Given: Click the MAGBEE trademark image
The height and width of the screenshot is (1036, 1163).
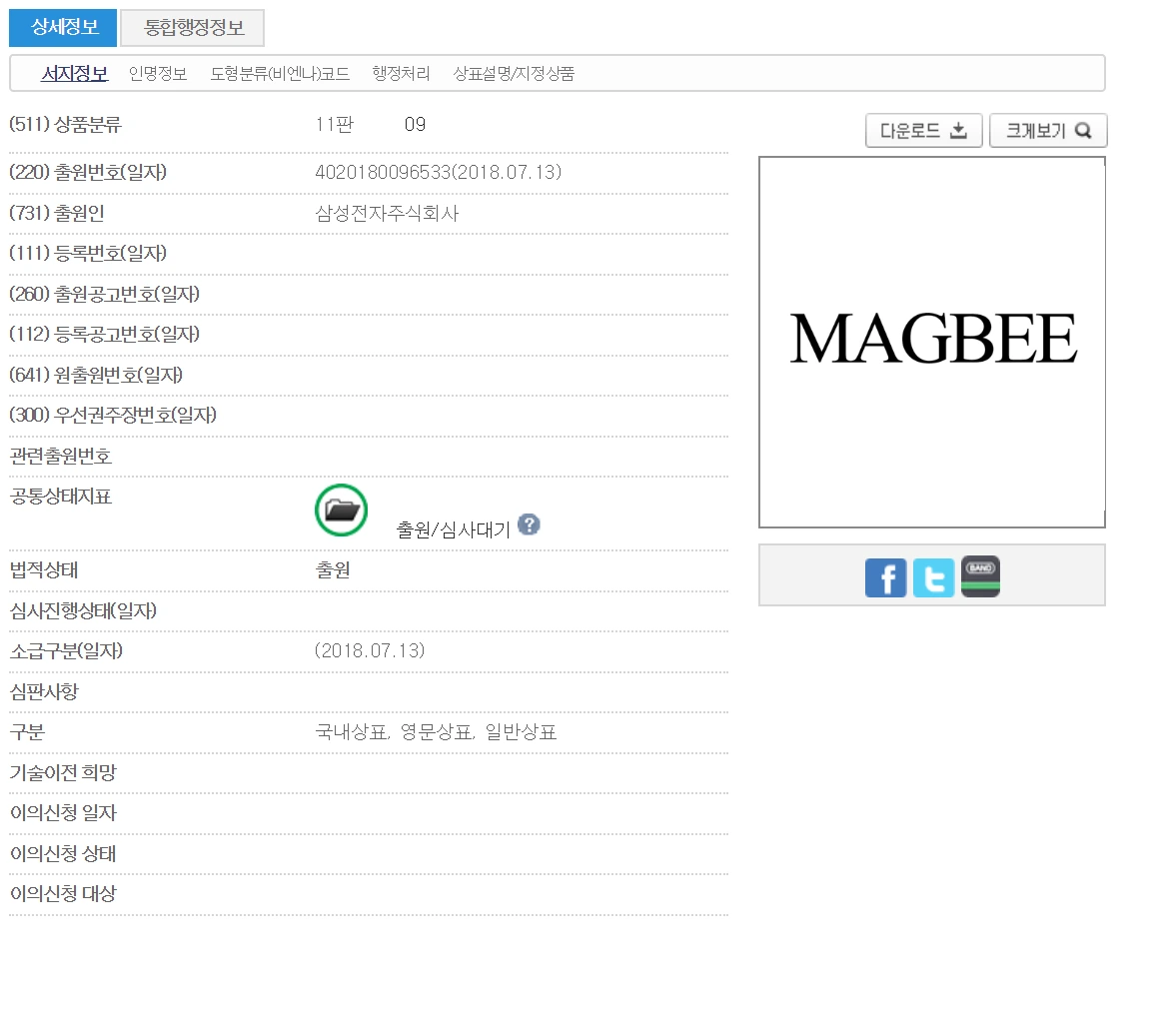Looking at the screenshot, I should coord(932,342).
